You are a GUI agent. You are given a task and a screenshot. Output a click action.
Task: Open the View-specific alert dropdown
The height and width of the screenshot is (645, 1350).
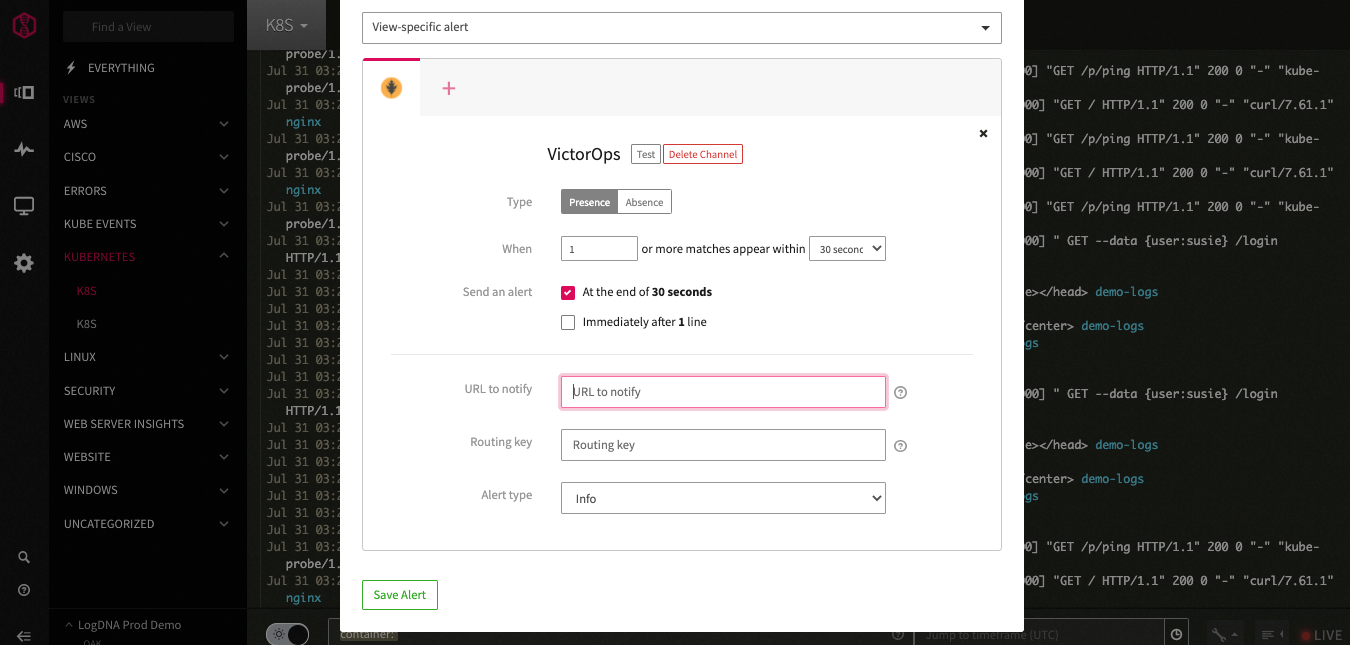point(681,27)
